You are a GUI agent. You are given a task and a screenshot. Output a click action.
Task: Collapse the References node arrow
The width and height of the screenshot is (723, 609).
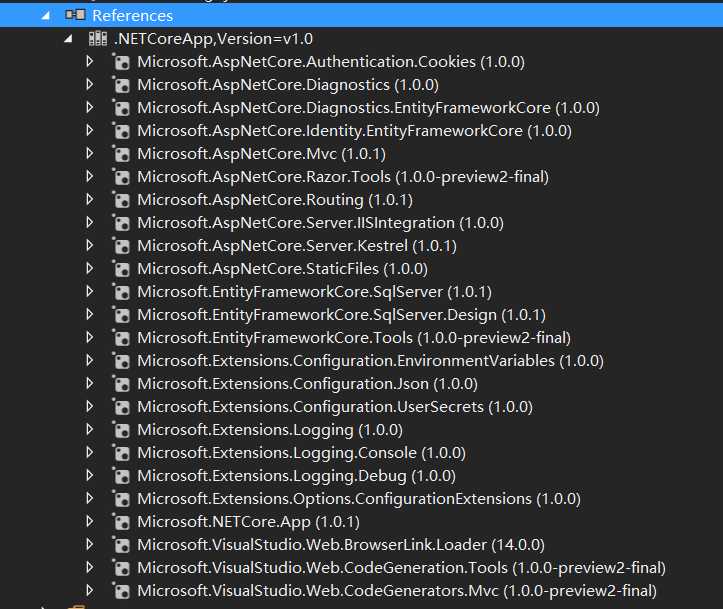[46, 16]
